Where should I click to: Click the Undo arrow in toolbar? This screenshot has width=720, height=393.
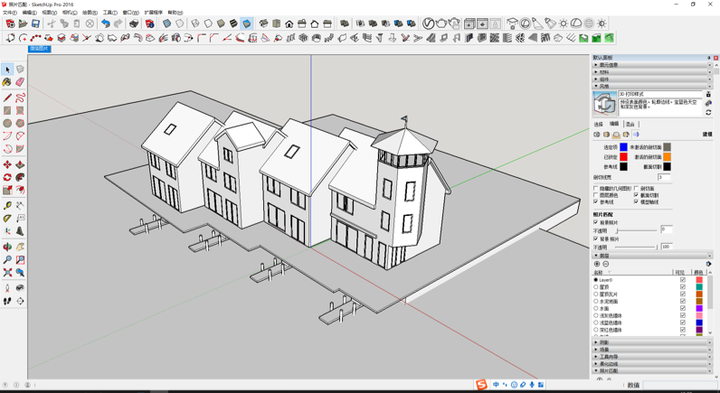click(106, 23)
